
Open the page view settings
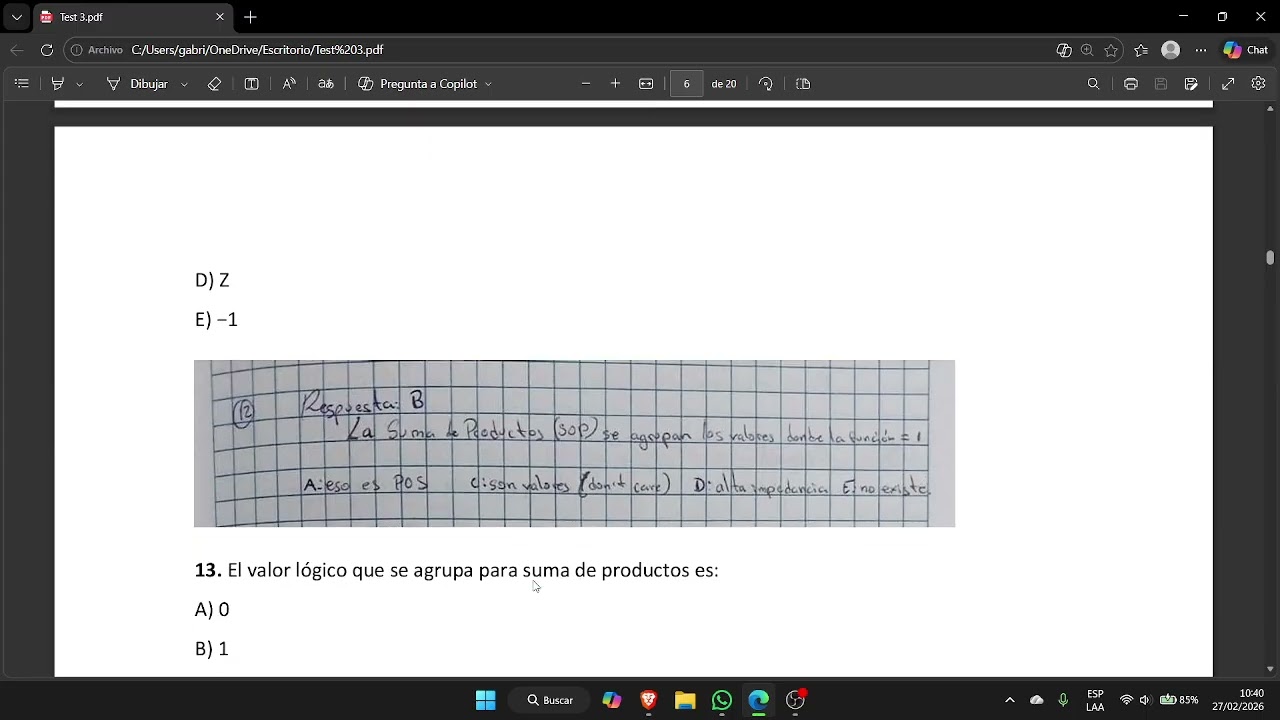tap(803, 84)
